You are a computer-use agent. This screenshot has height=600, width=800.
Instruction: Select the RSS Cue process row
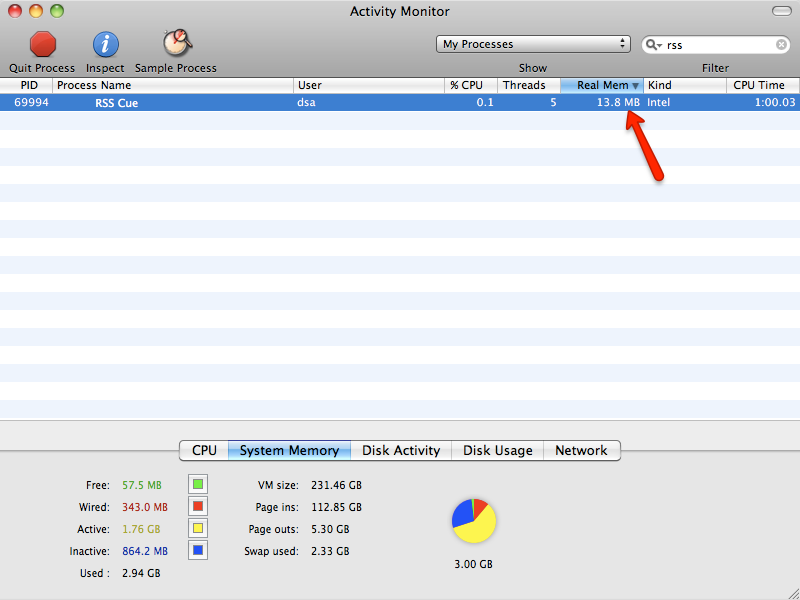400,103
